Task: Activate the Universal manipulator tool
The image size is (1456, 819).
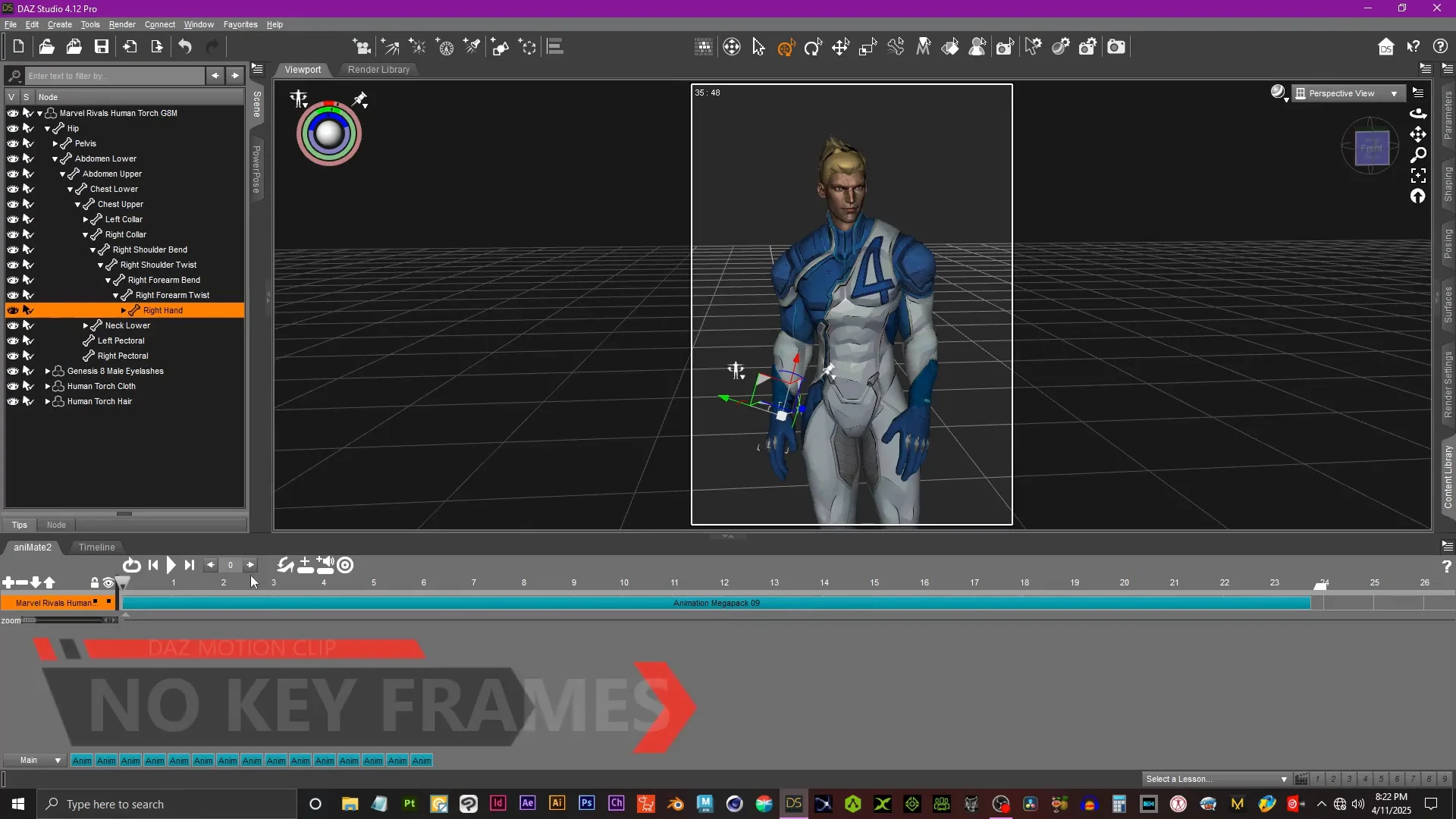Action: click(x=786, y=47)
